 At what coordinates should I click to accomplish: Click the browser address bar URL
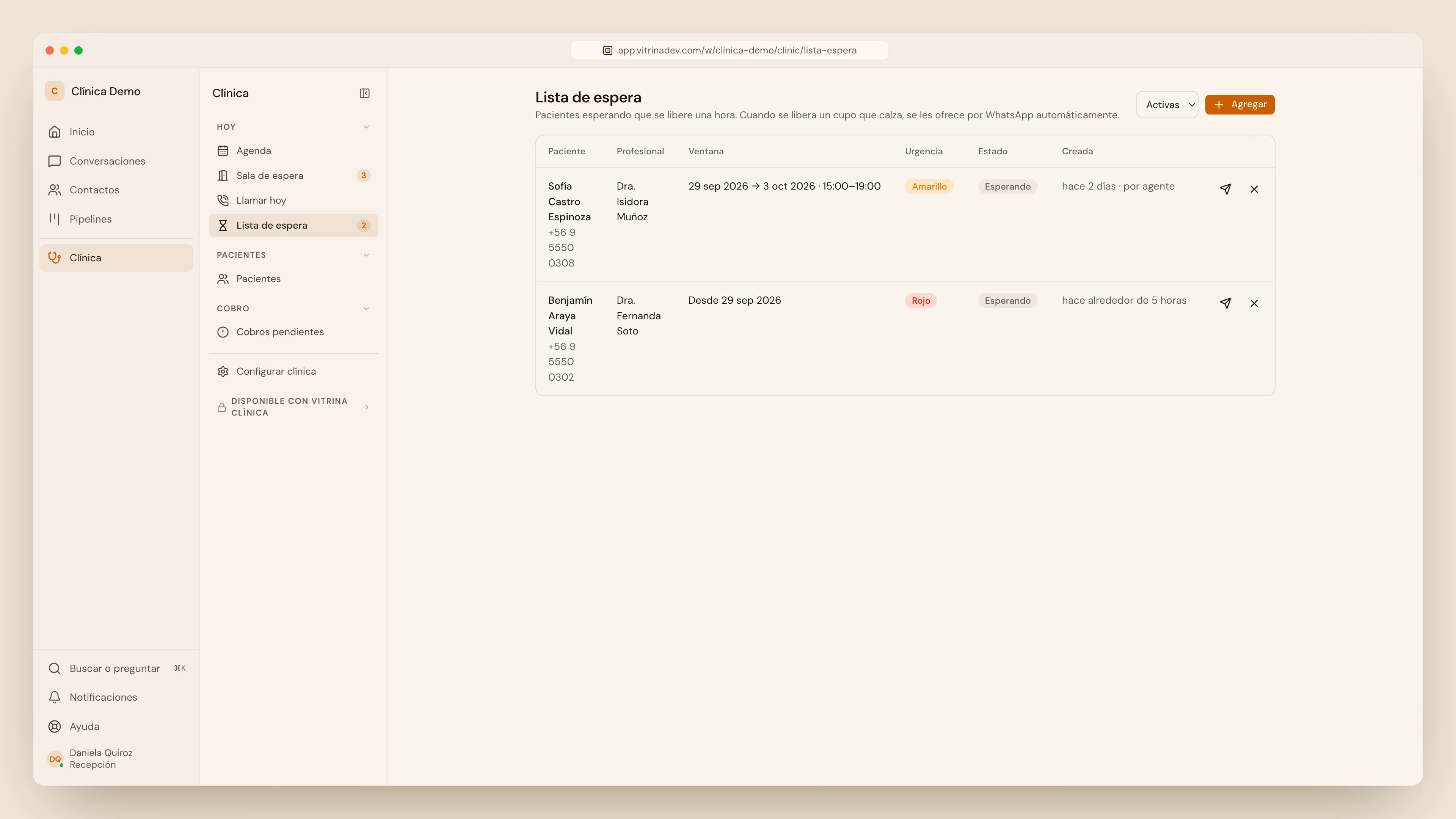pyautogui.click(x=730, y=50)
